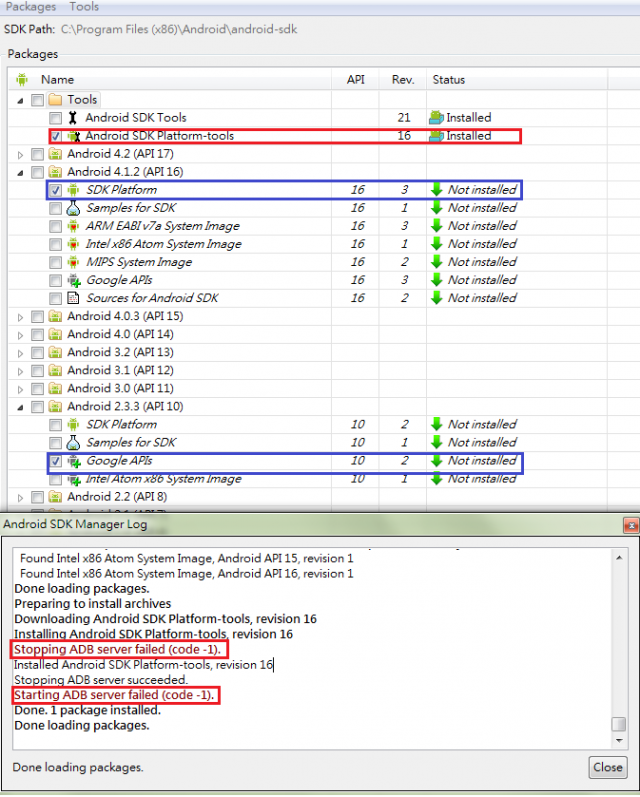This screenshot has width=640, height=797.
Task: Click the Android 2.3.3 (API 10) folder icon
Action: pos(55,407)
